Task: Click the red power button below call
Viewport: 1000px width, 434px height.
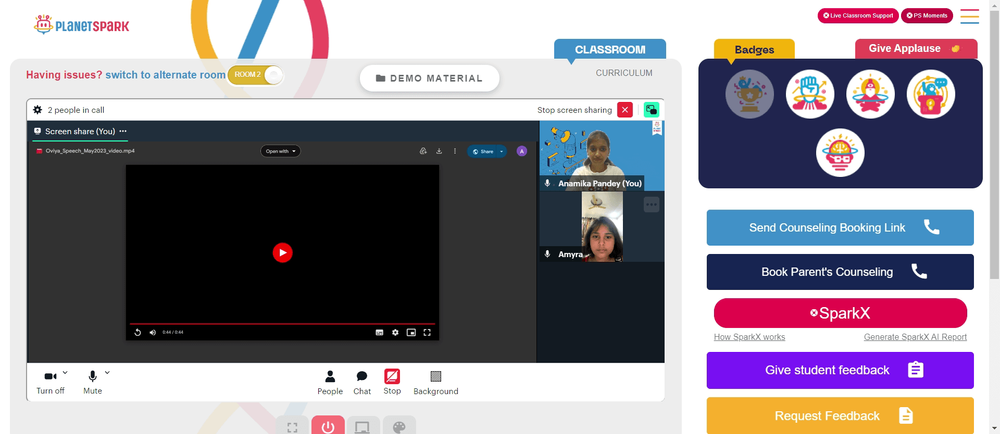Action: (x=328, y=426)
